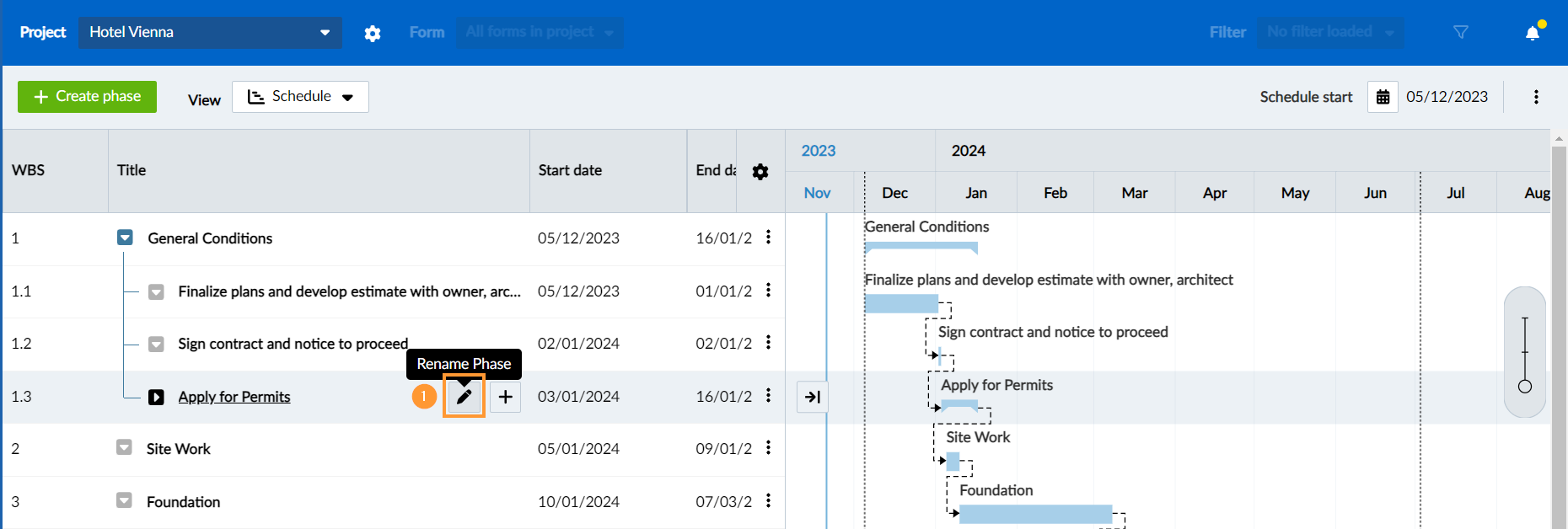Toggle the Site Work phase expander
This screenshot has height=529, width=1568.
[x=124, y=448]
